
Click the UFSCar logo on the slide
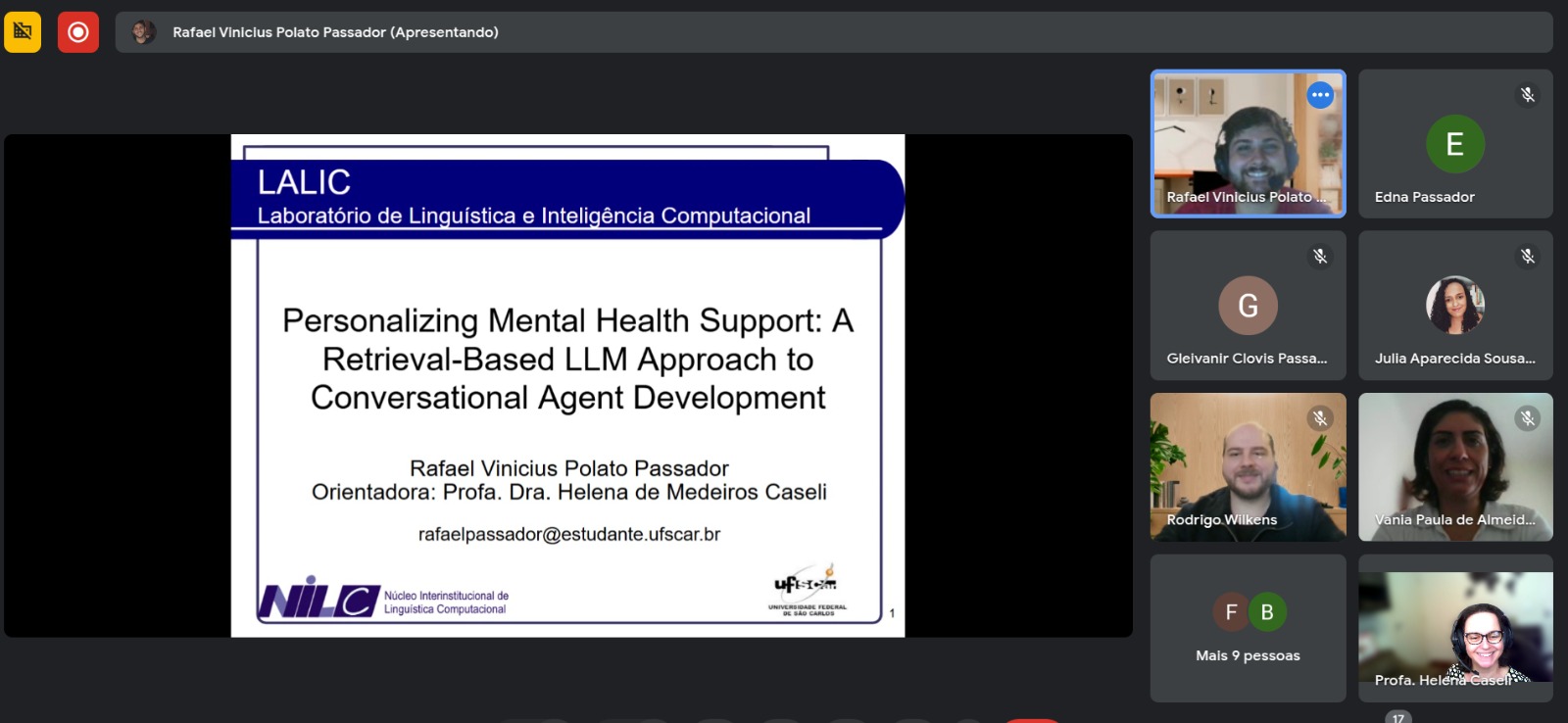(807, 589)
